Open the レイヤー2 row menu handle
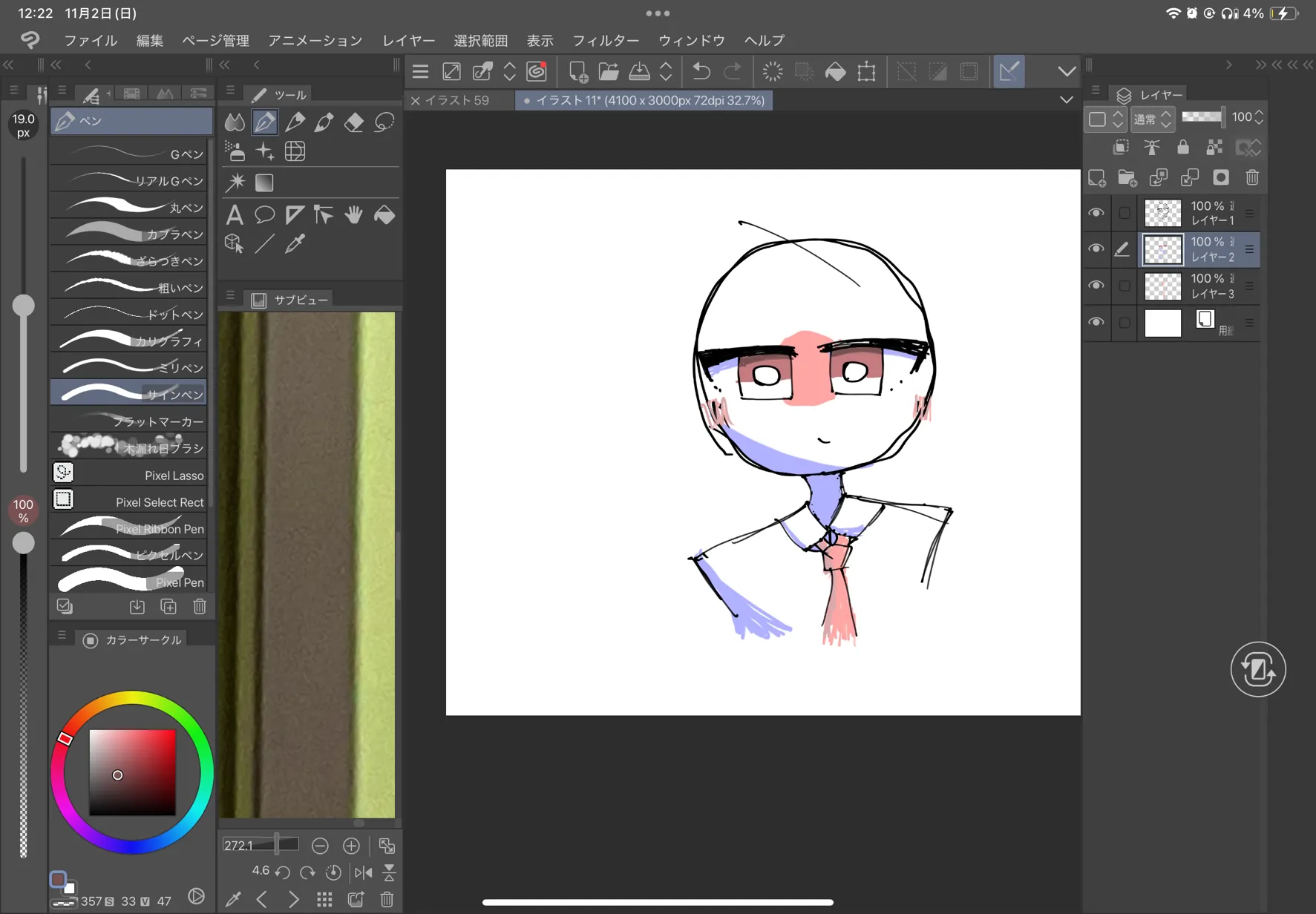The width and height of the screenshot is (1316, 914). 1250,250
